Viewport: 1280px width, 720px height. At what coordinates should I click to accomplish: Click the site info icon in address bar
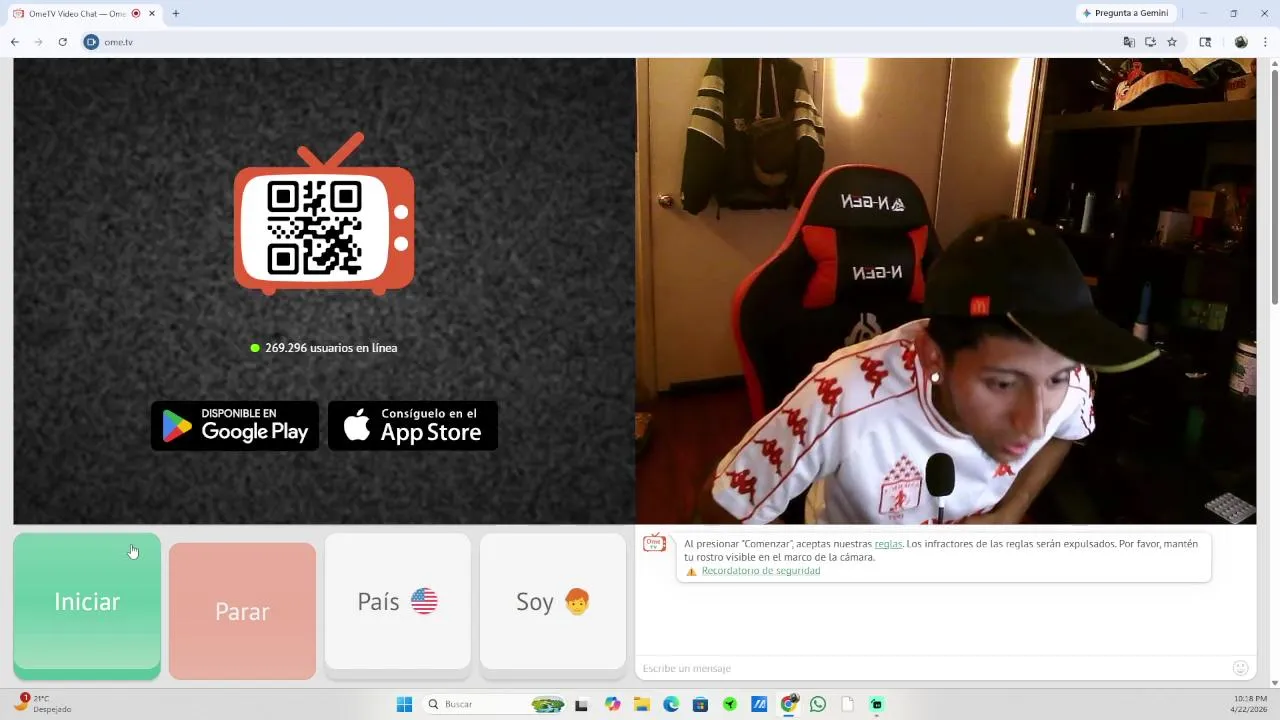pyautogui.click(x=91, y=42)
